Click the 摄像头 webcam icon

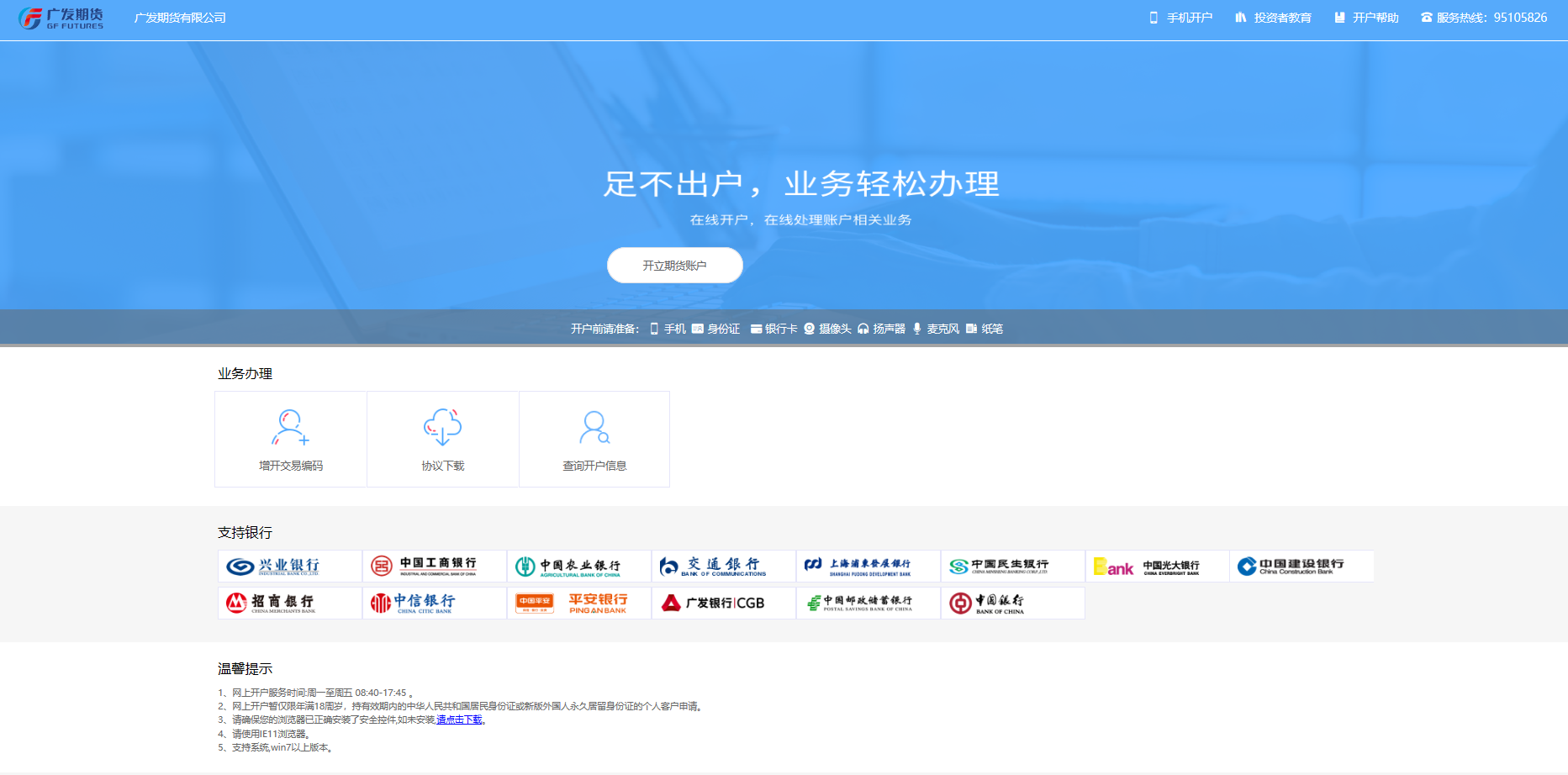(809, 328)
